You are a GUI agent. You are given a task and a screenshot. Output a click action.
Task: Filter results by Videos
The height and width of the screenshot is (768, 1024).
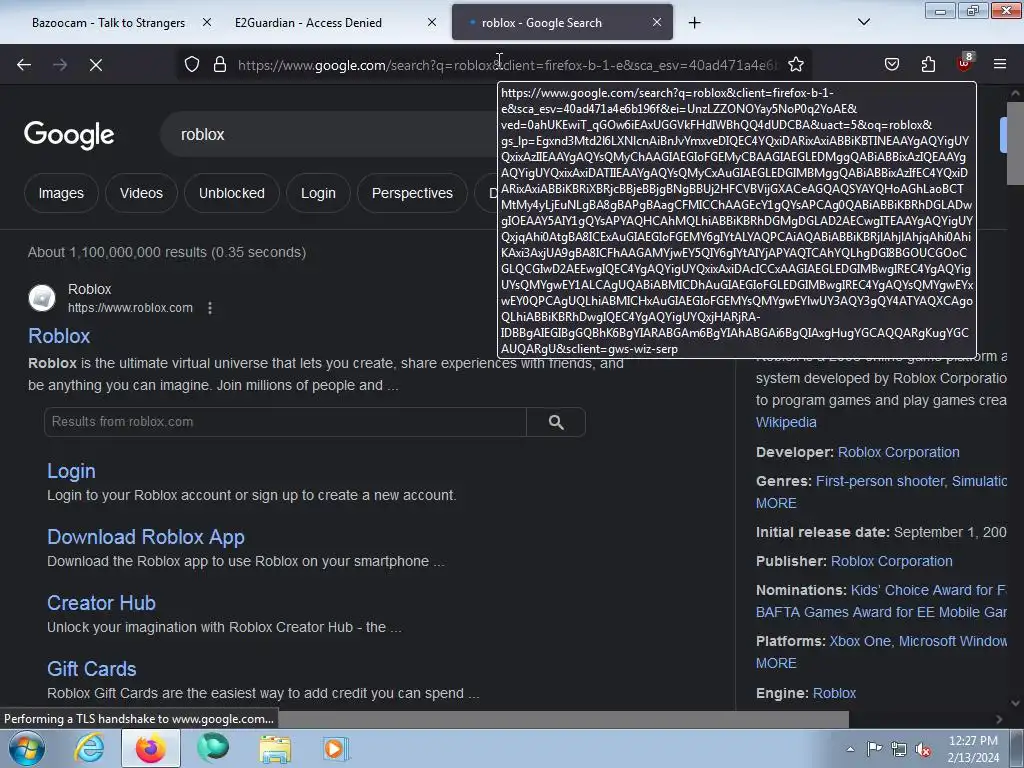point(141,193)
